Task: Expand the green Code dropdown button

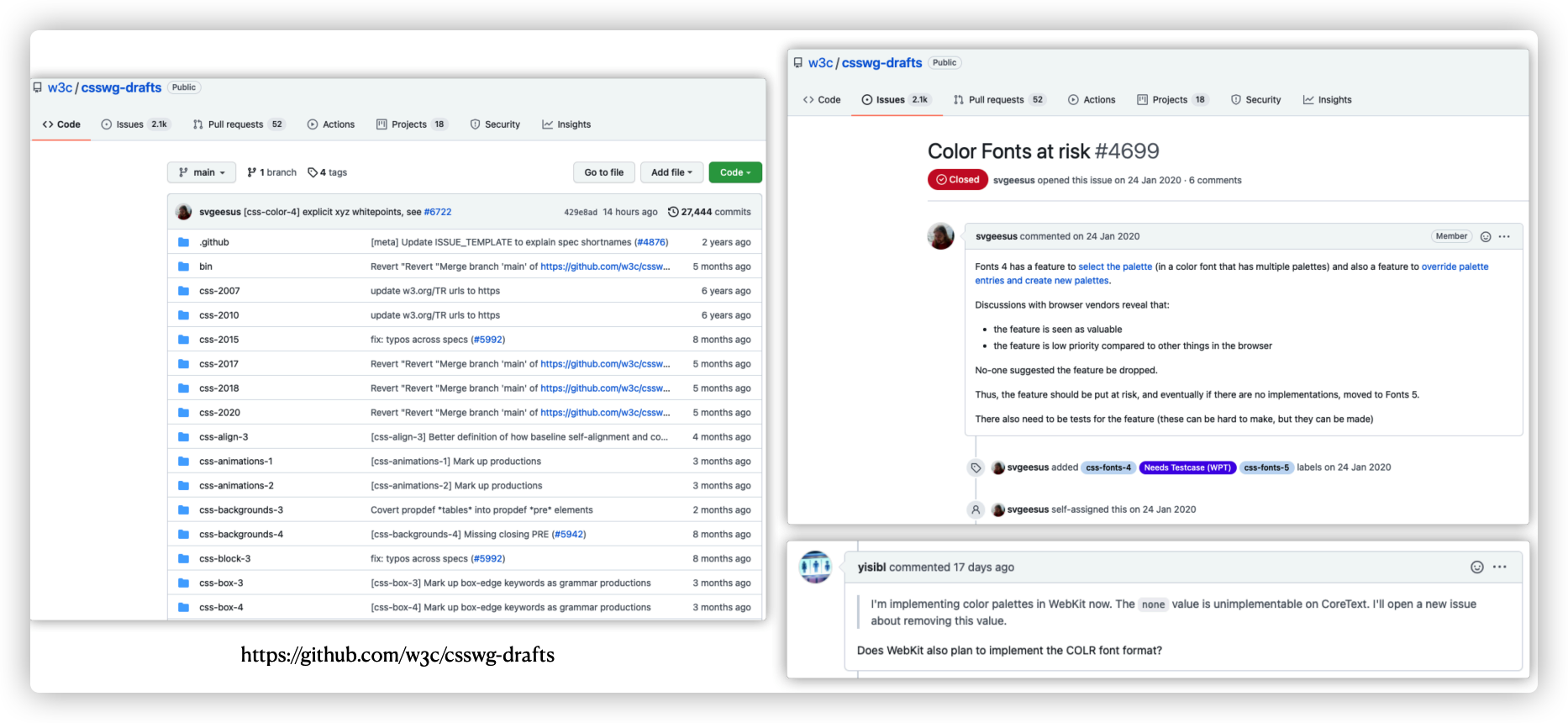Action: click(735, 172)
